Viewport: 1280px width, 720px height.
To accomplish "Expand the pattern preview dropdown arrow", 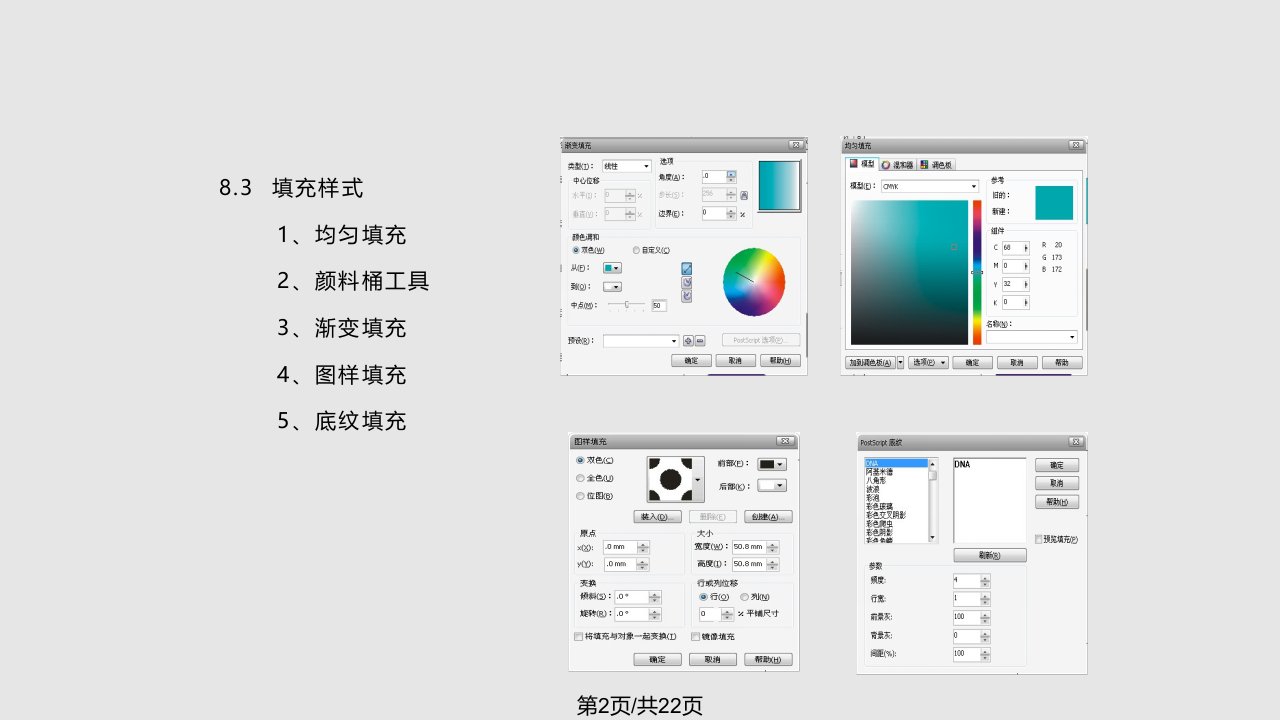I will coord(697,480).
